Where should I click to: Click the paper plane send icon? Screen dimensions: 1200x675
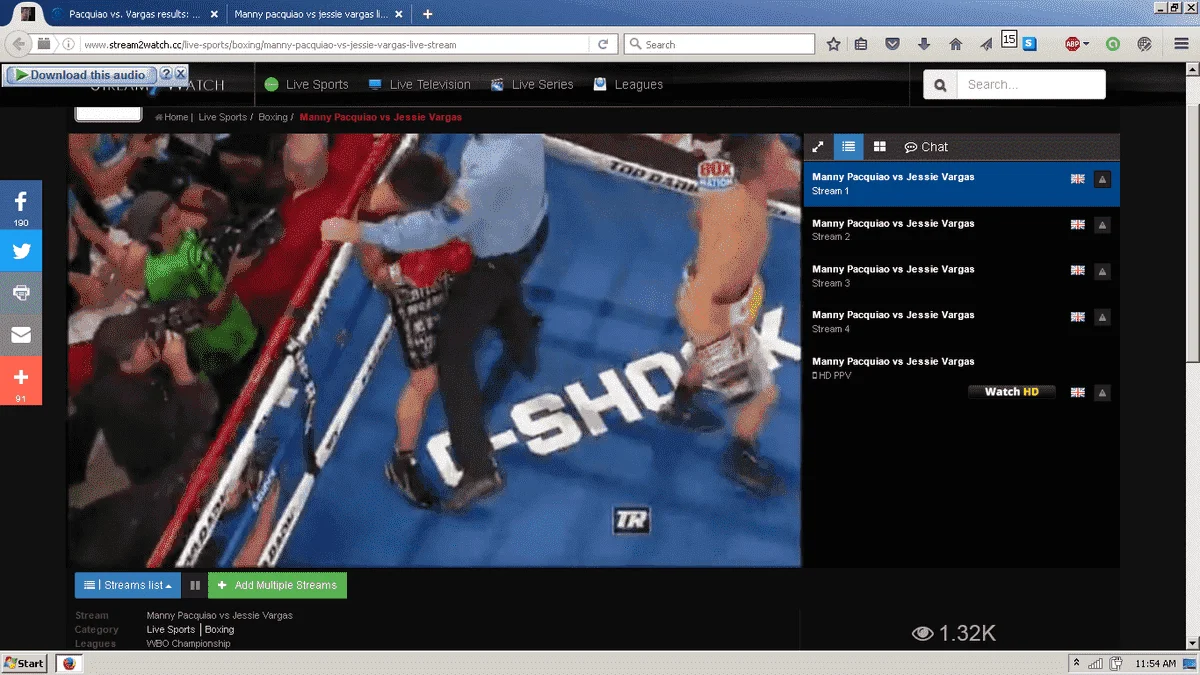(x=986, y=44)
